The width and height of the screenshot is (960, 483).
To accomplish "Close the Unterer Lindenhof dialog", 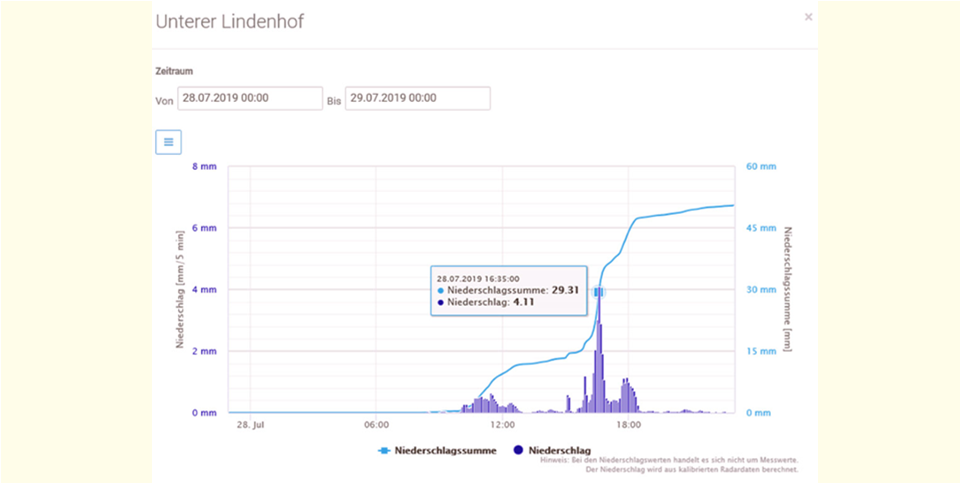I will tap(808, 17).
